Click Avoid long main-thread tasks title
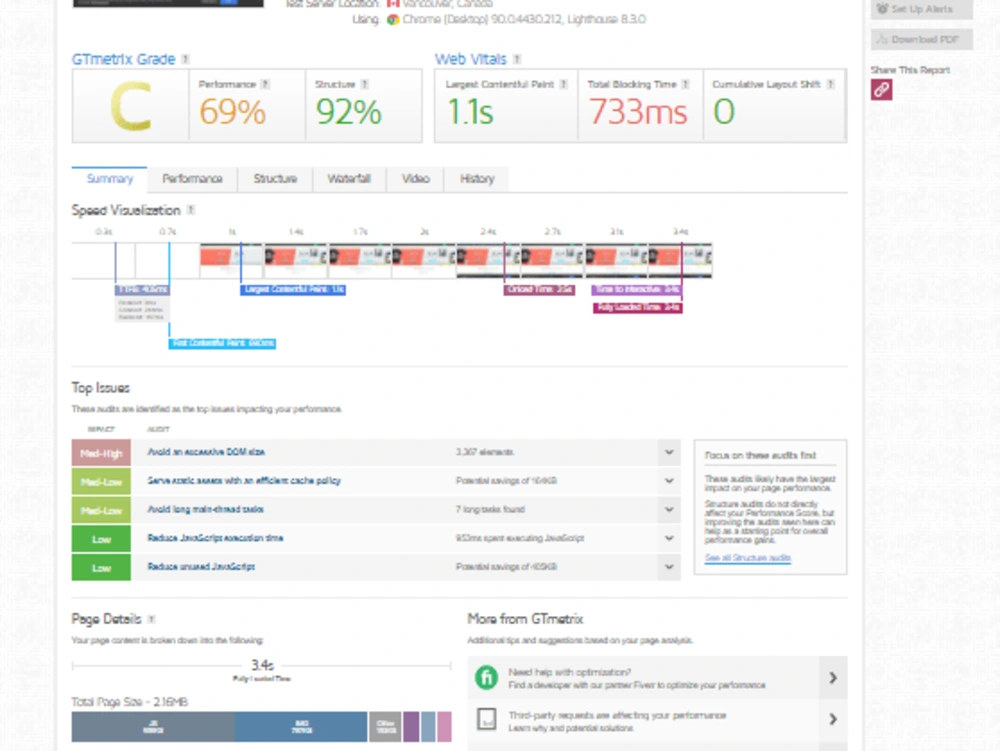 (x=205, y=509)
